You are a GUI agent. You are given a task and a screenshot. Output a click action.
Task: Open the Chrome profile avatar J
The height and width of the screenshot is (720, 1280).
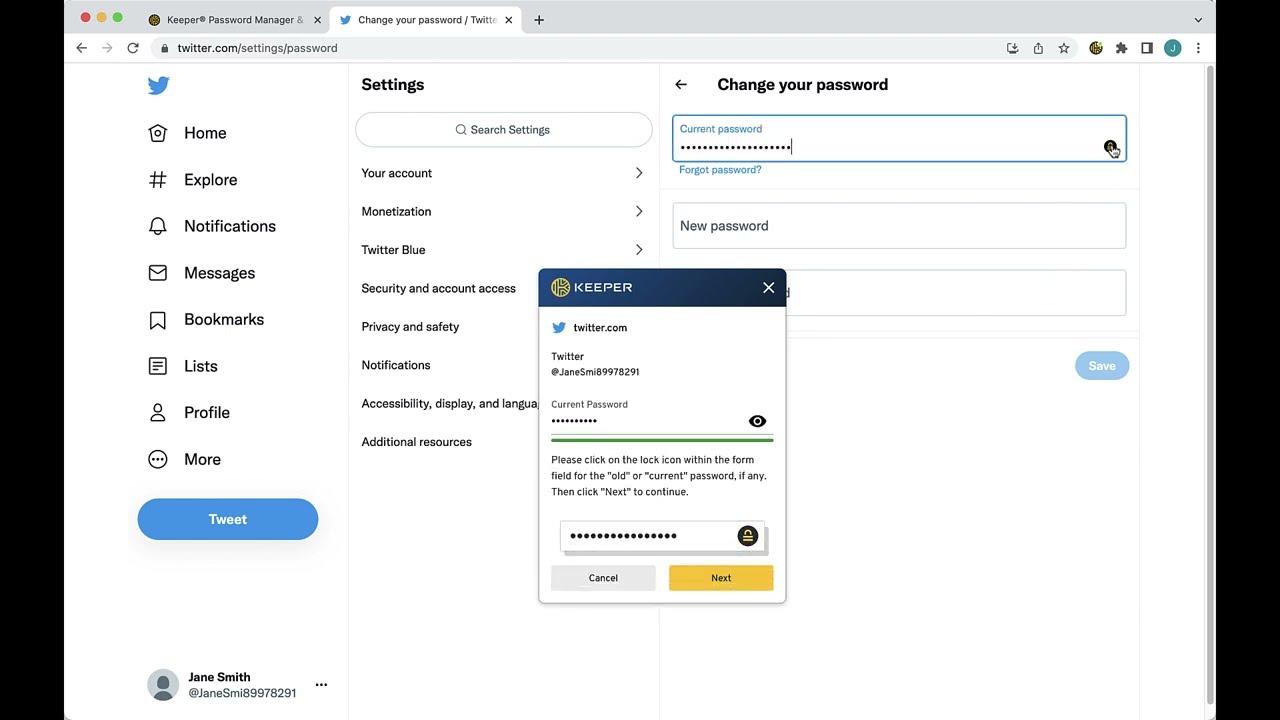pyautogui.click(x=1173, y=48)
